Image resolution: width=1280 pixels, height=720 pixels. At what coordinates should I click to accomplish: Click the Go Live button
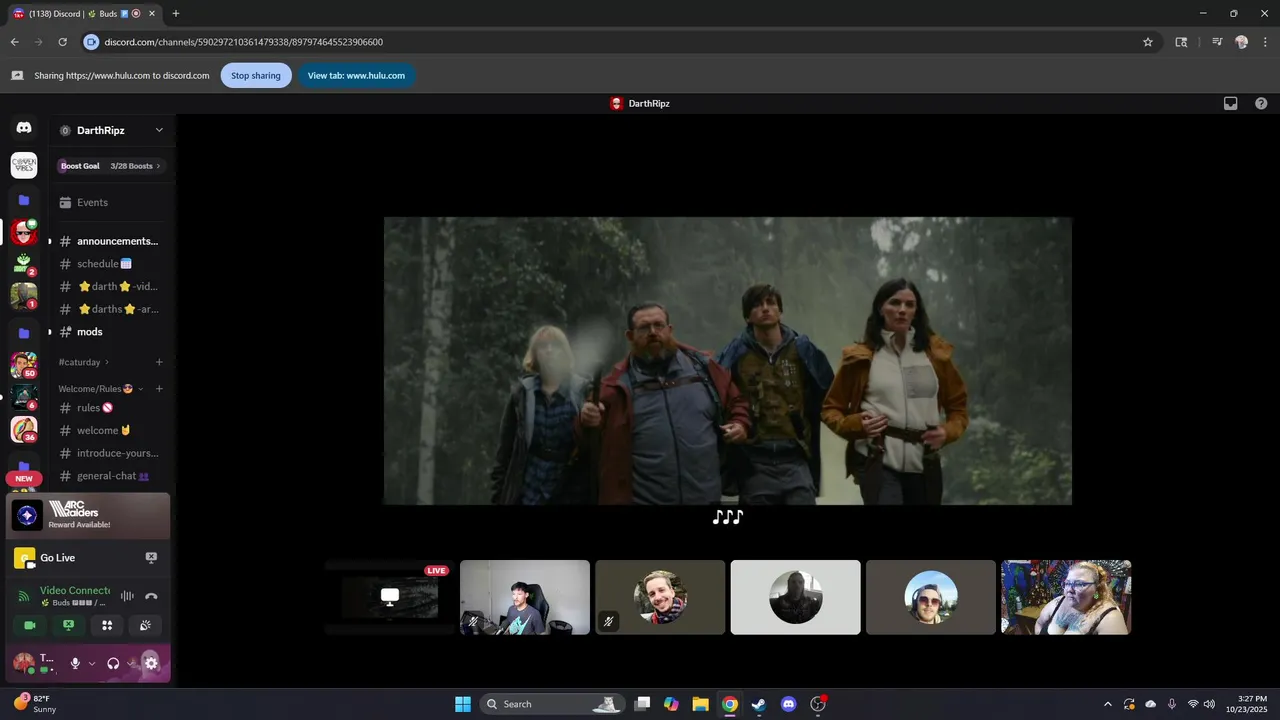(x=58, y=558)
